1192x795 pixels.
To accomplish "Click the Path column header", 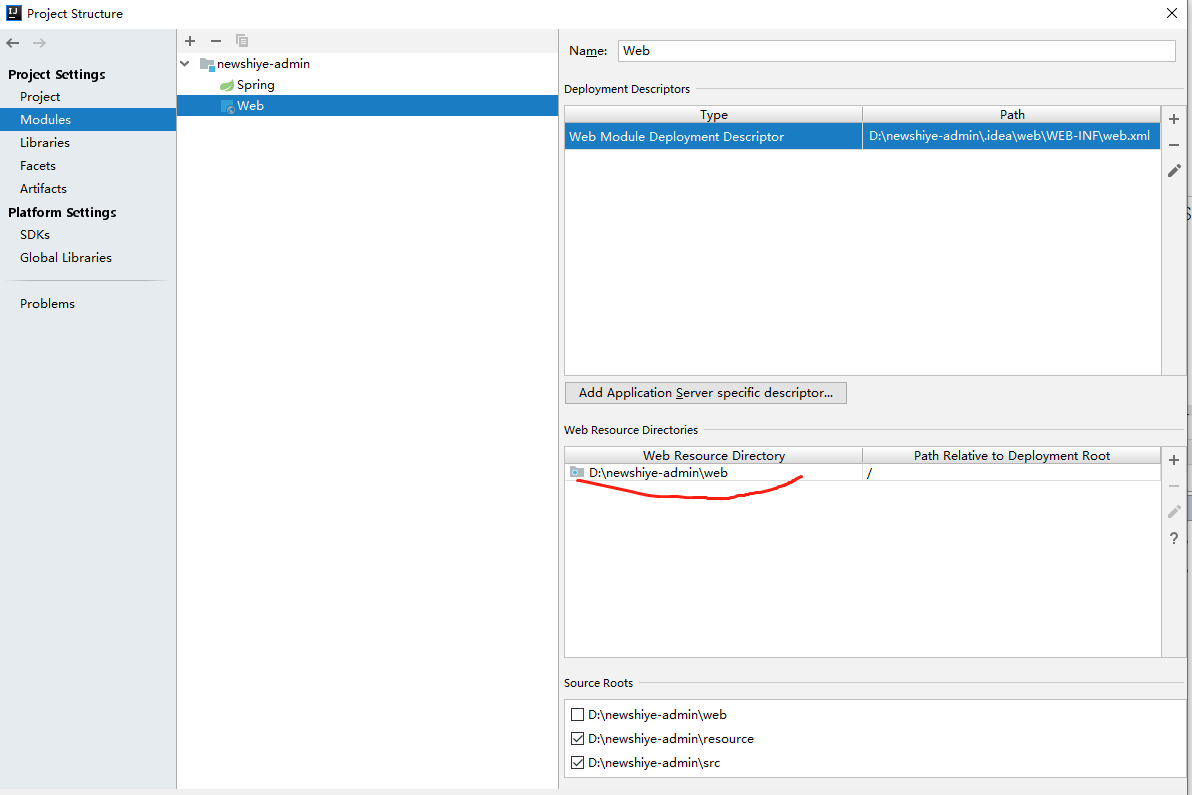I will pos(1012,115).
